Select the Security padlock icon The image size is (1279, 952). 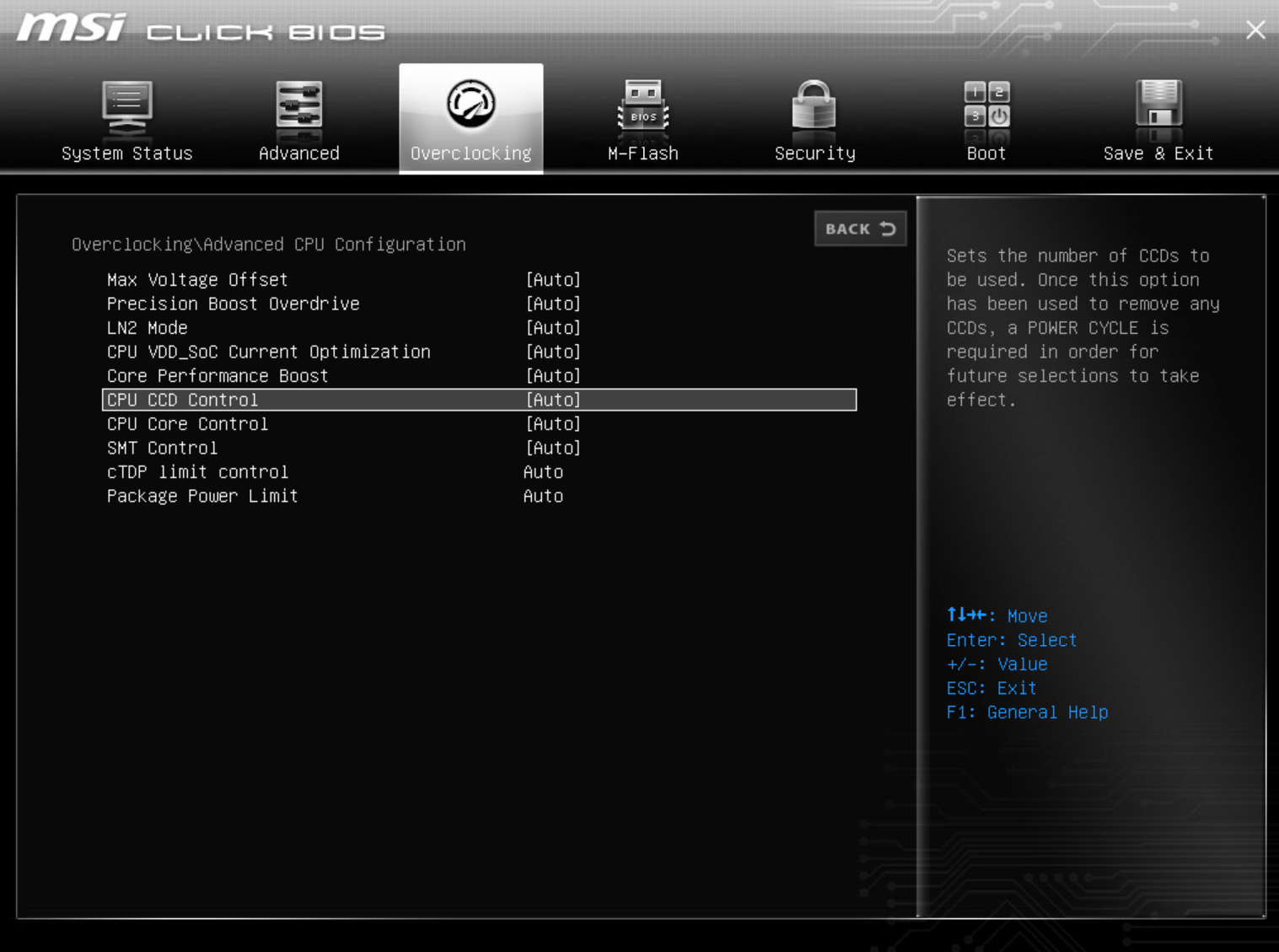[x=813, y=108]
